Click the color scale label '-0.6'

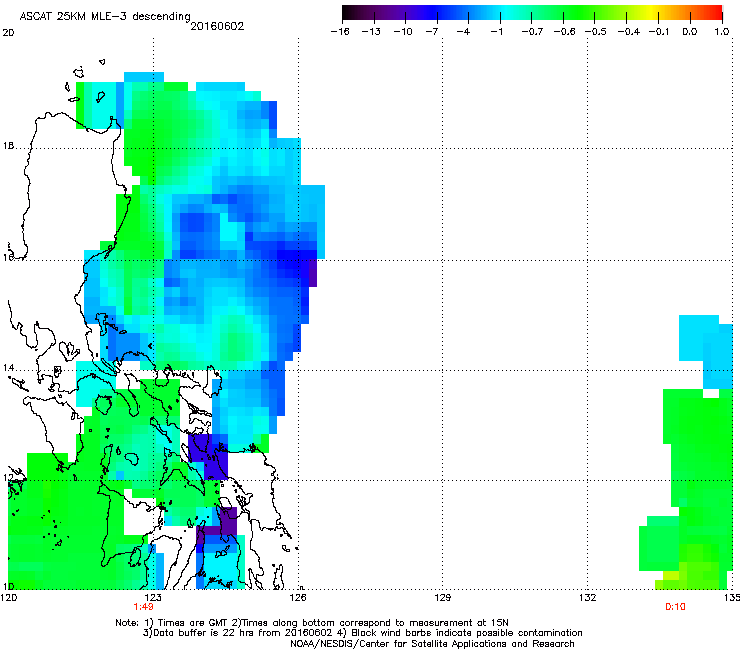(x=564, y=32)
